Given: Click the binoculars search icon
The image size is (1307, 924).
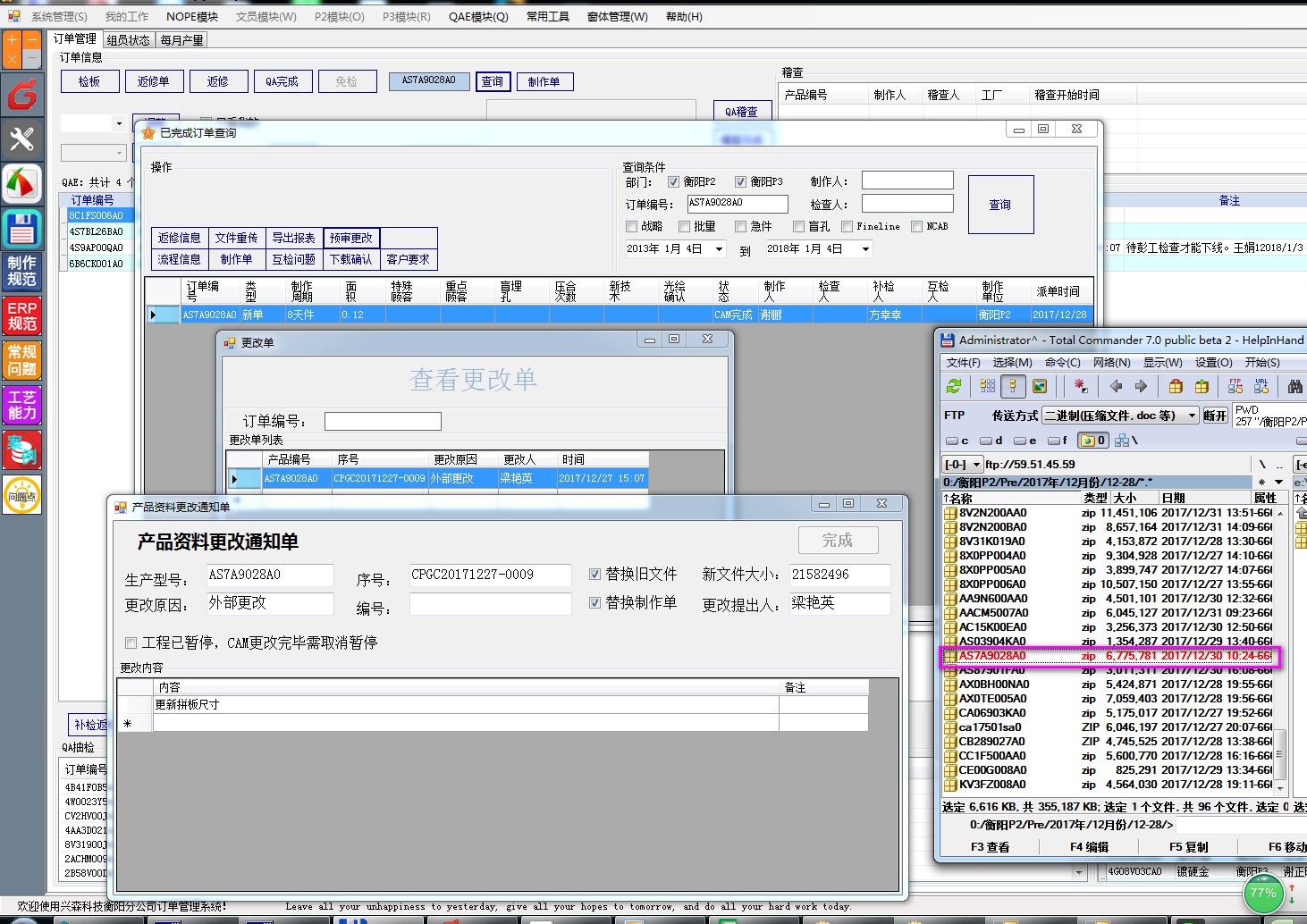Looking at the screenshot, I should point(1294,386).
